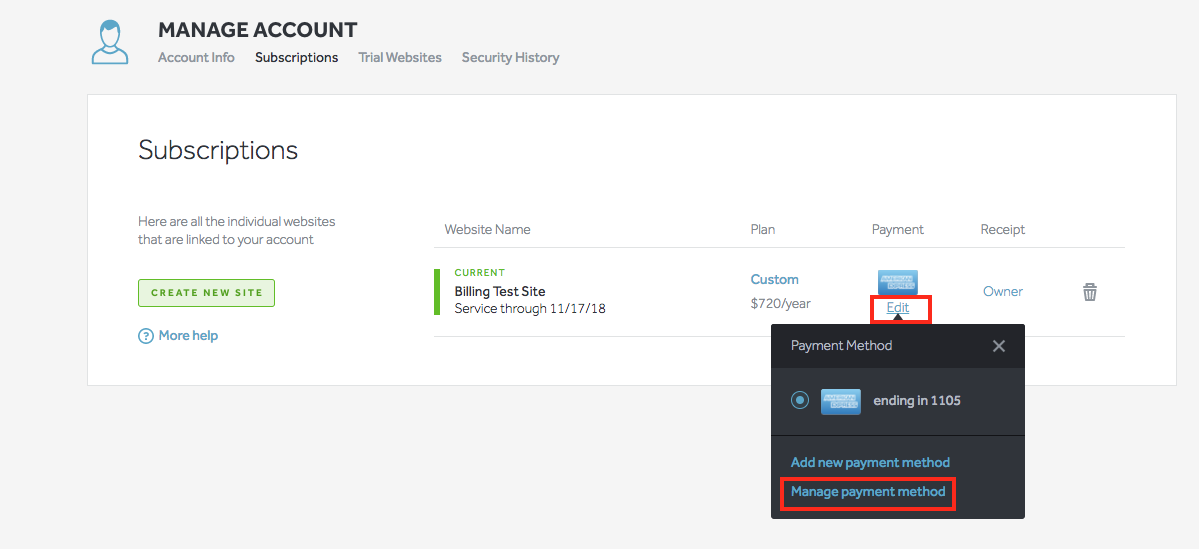Screen dimensions: 1199x549
Task: Go to the Trial Websites tab
Action: pyautogui.click(x=400, y=57)
